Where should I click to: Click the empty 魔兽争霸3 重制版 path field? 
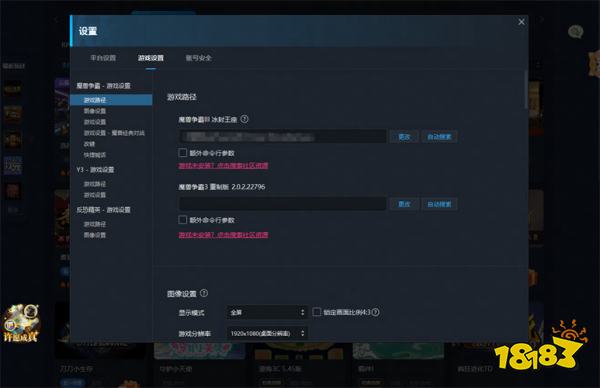(282, 204)
